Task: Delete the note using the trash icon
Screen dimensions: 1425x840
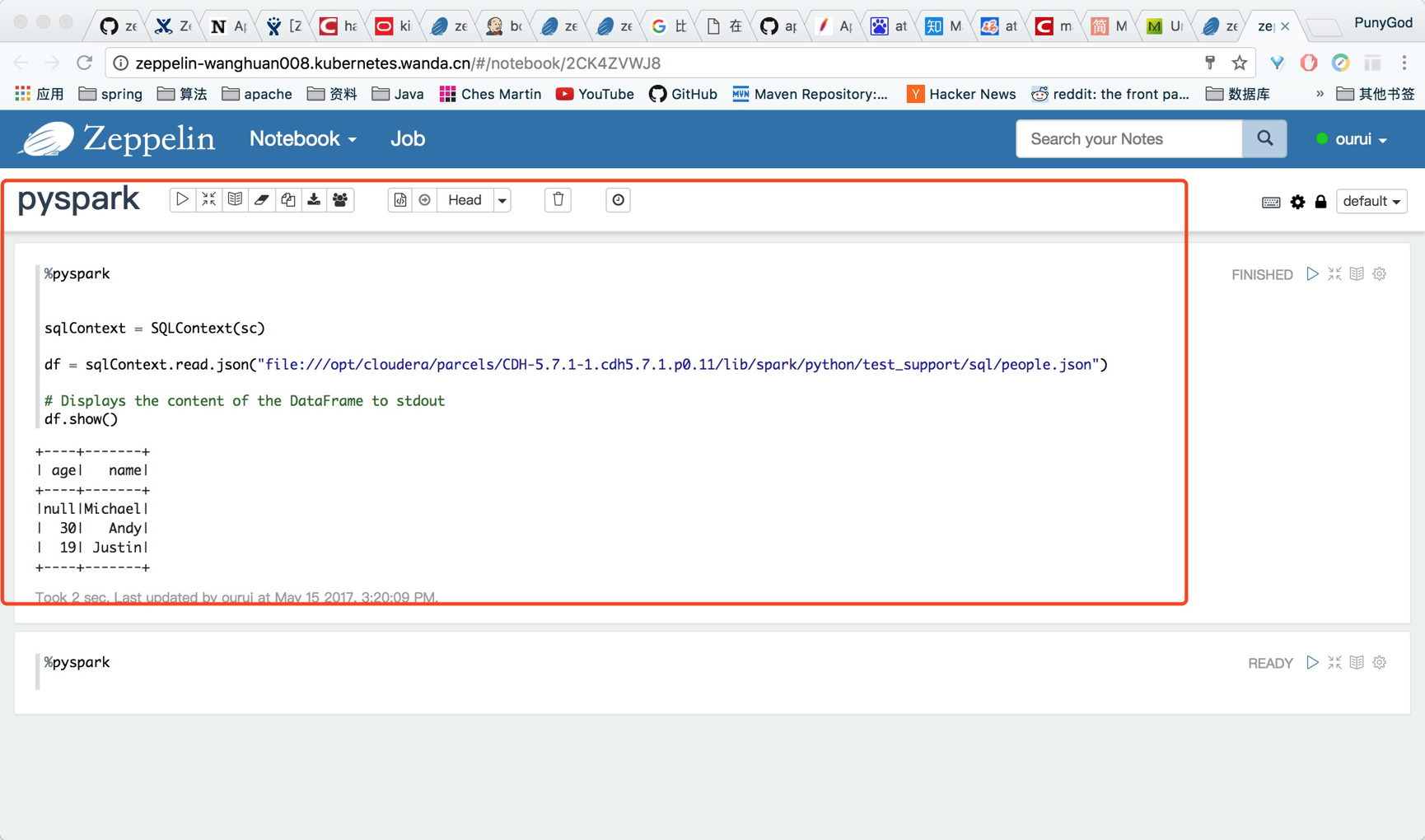Action: pyautogui.click(x=558, y=200)
